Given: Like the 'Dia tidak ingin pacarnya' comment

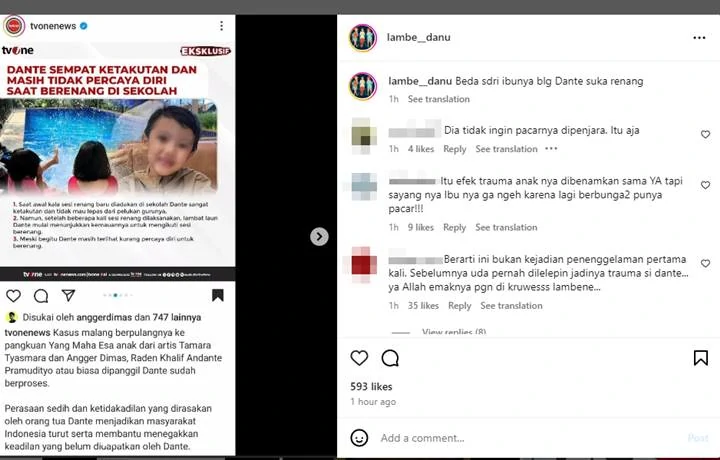Looking at the screenshot, I should coord(705,134).
